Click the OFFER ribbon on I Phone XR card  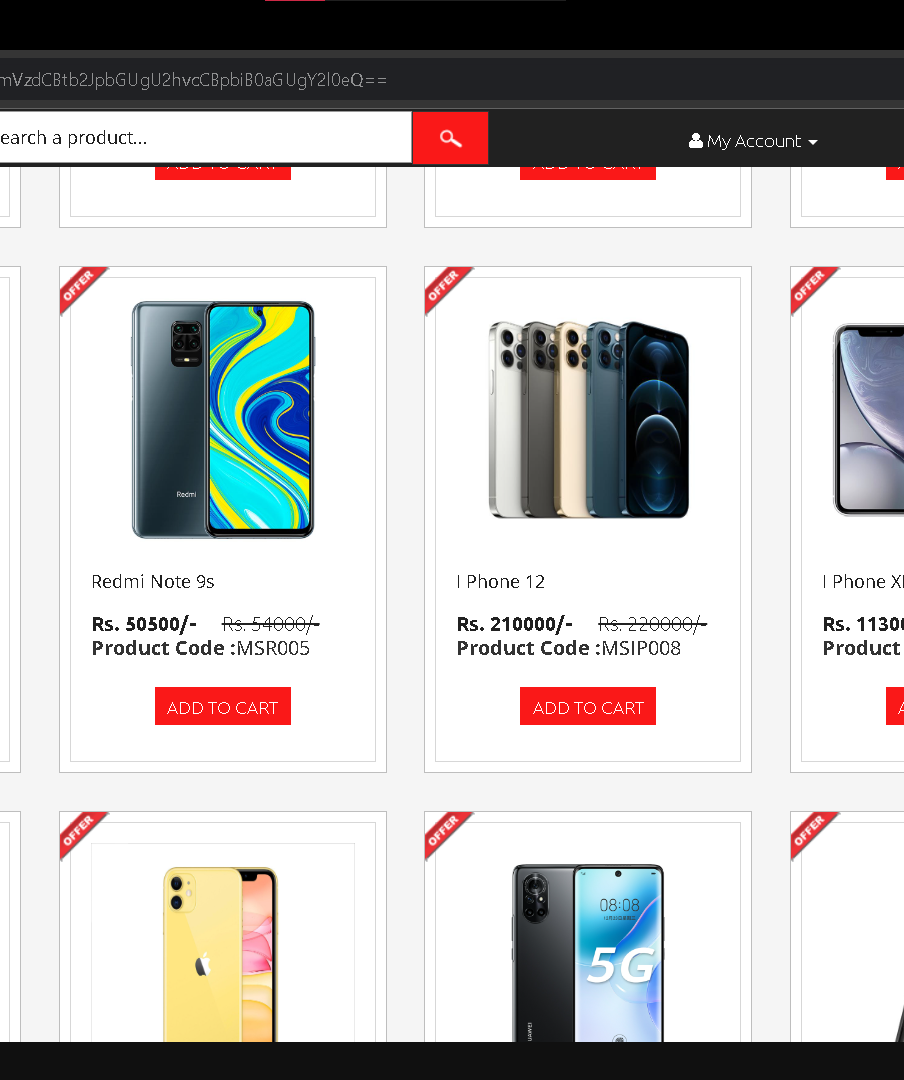point(814,289)
